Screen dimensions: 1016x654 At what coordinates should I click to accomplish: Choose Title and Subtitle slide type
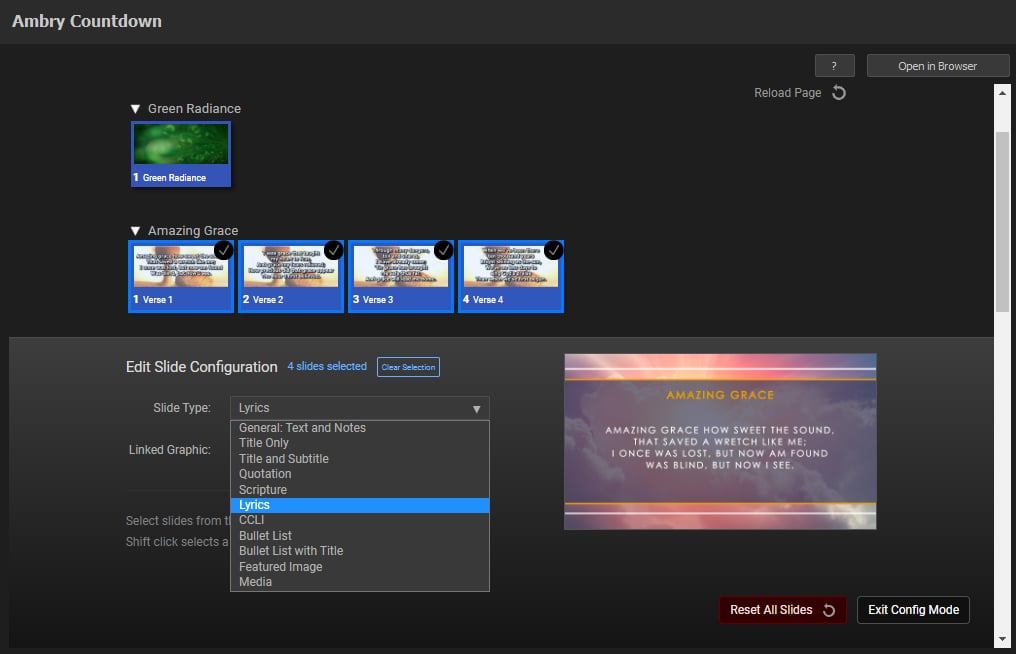tap(360, 459)
